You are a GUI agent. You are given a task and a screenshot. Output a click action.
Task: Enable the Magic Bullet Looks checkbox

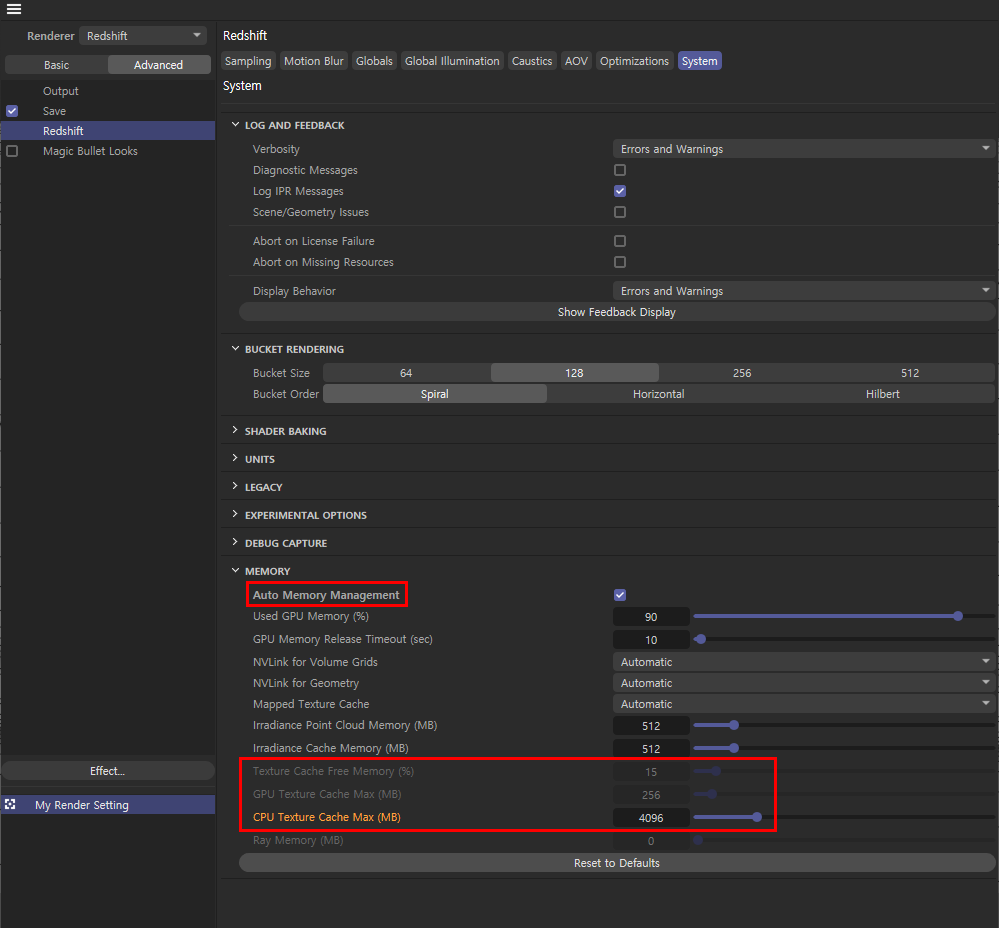(x=12, y=151)
